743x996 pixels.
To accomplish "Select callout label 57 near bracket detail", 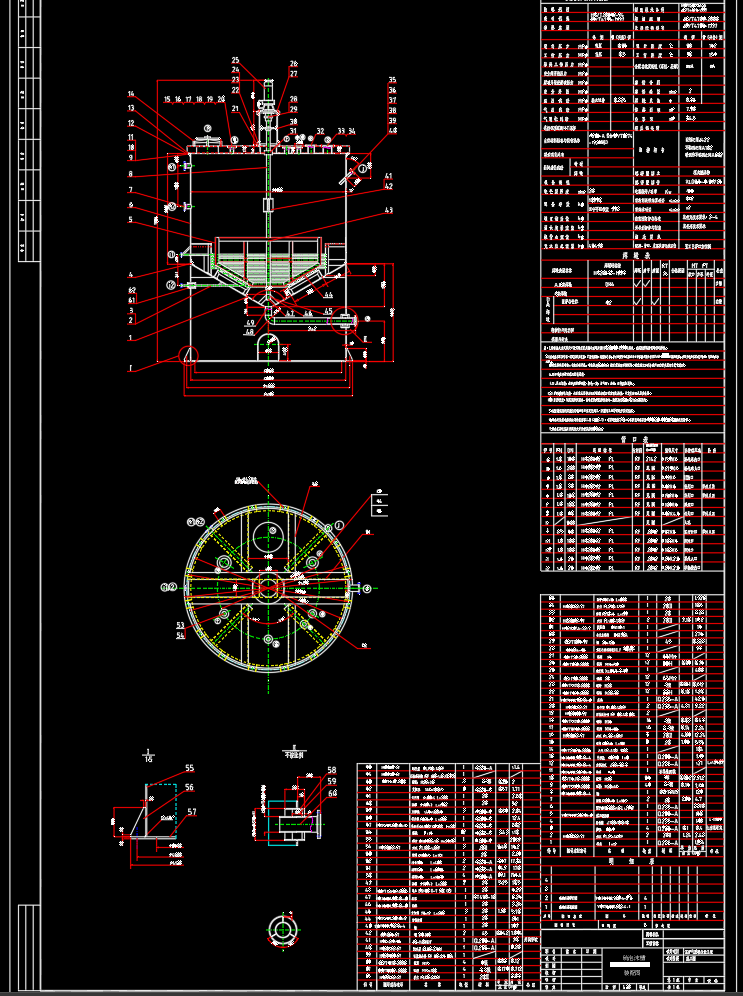I will (192, 812).
